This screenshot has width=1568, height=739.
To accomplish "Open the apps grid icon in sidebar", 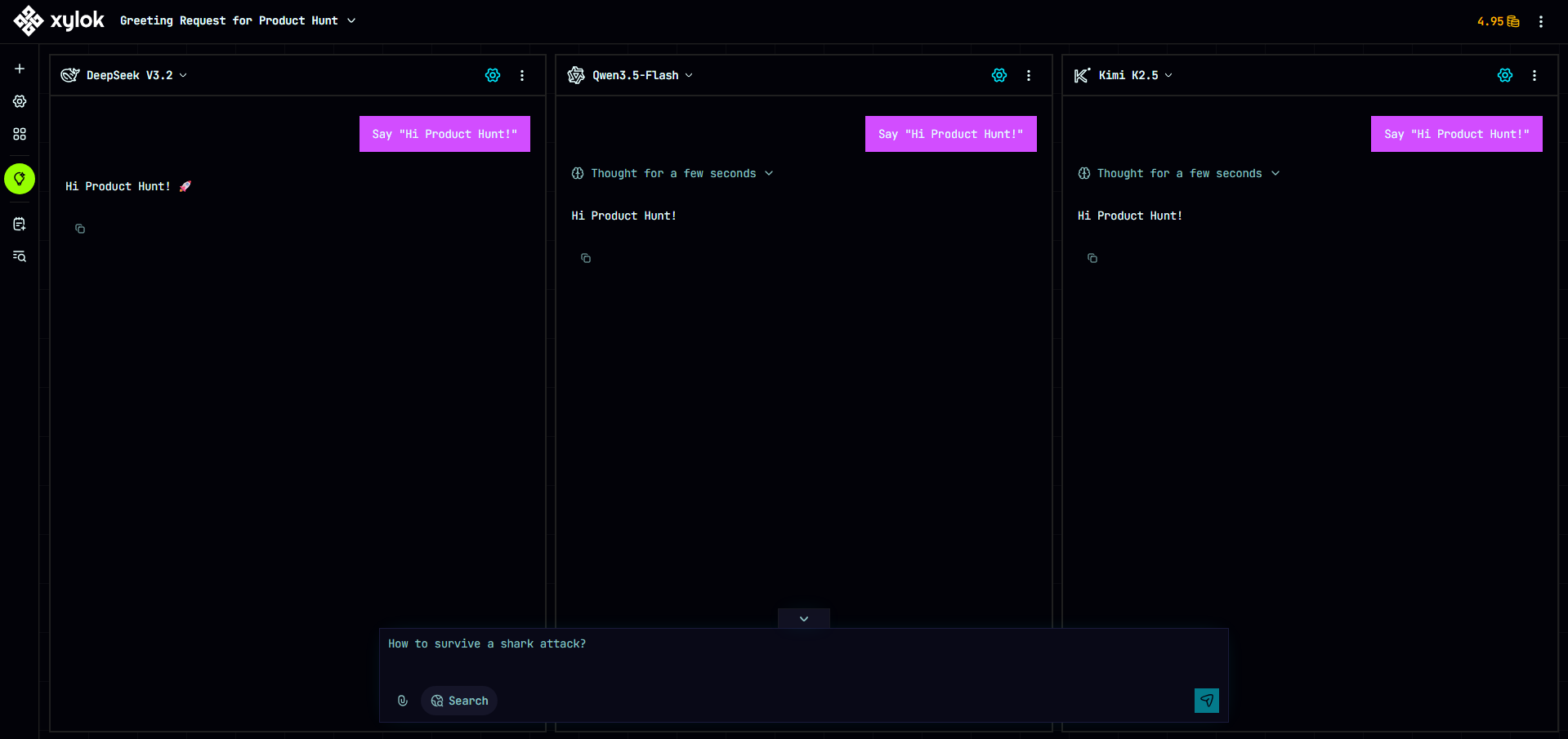I will coord(20,134).
